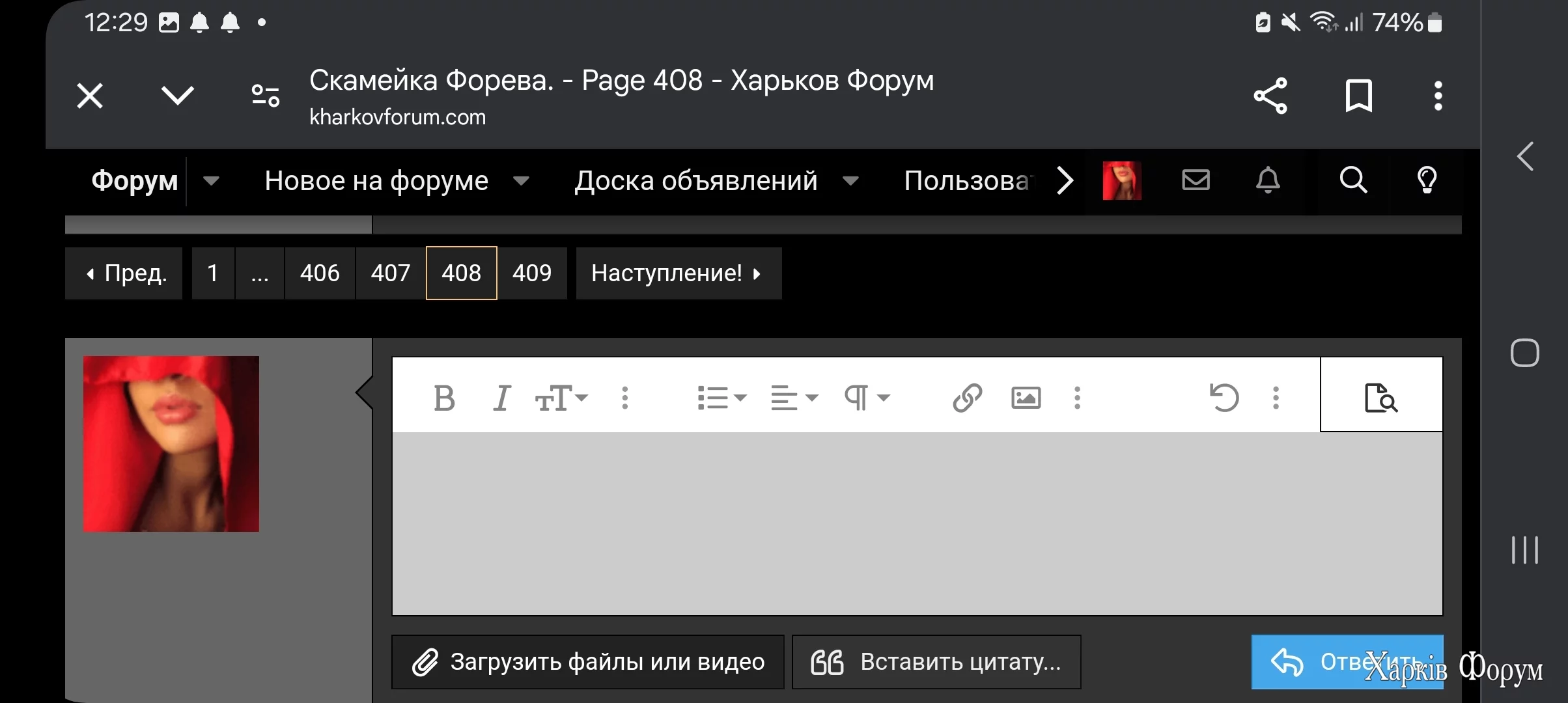Toggle italic text formatting

point(501,398)
